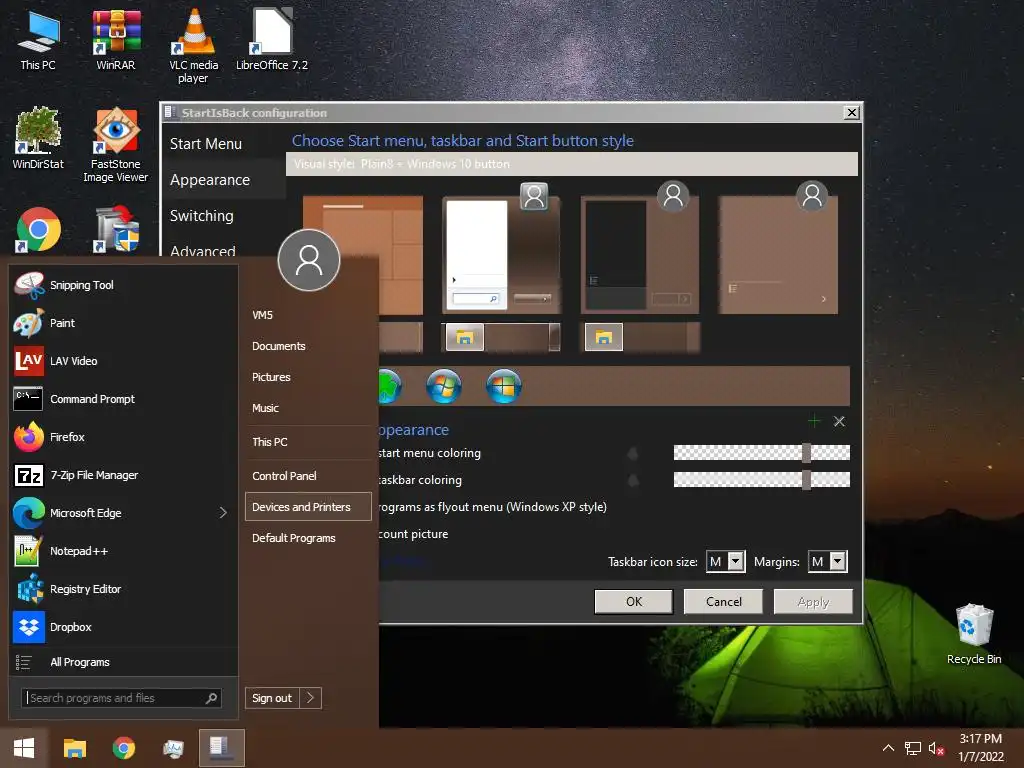
Task: Remove Start button image with X icon
Action: (x=839, y=421)
